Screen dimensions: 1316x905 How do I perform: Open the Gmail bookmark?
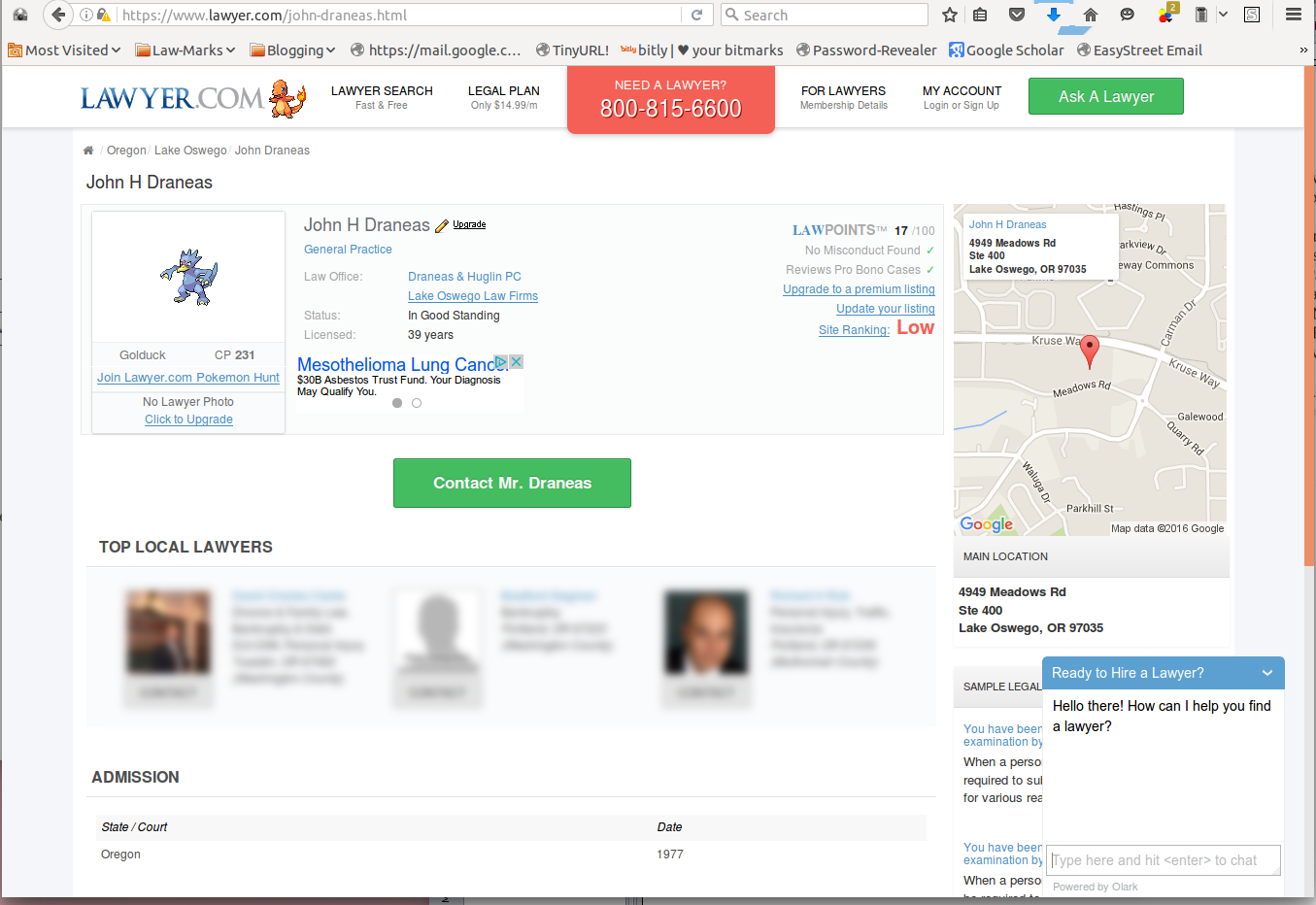pyautogui.click(x=435, y=50)
